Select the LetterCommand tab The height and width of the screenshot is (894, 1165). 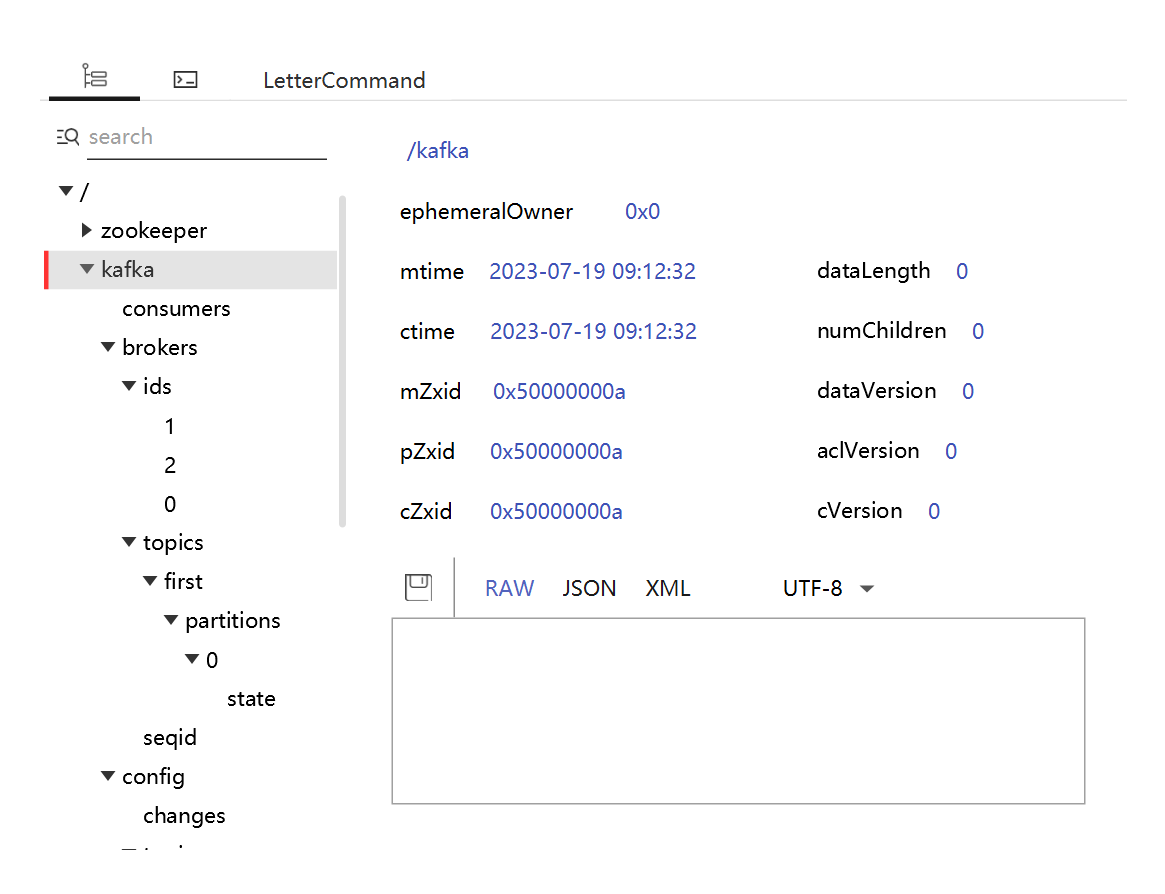tap(344, 80)
